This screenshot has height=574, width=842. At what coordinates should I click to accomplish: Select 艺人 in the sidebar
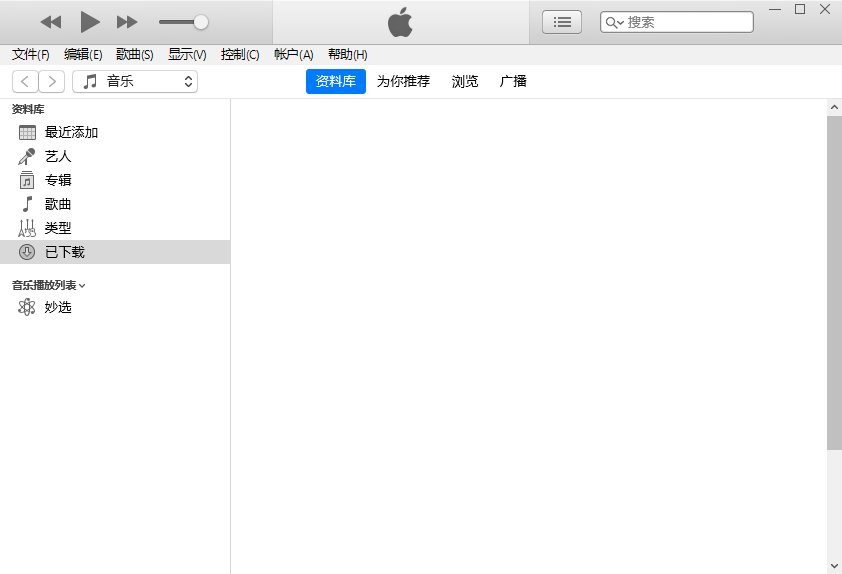point(115,156)
